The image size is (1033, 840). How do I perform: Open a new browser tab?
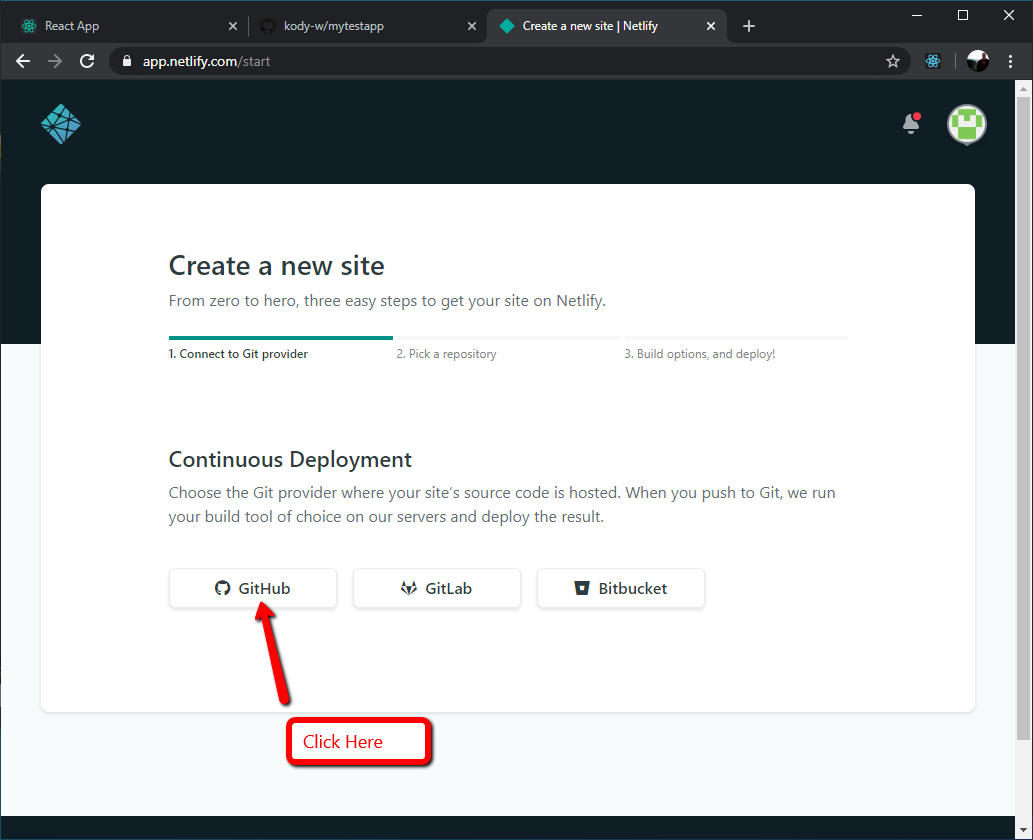[x=749, y=26]
